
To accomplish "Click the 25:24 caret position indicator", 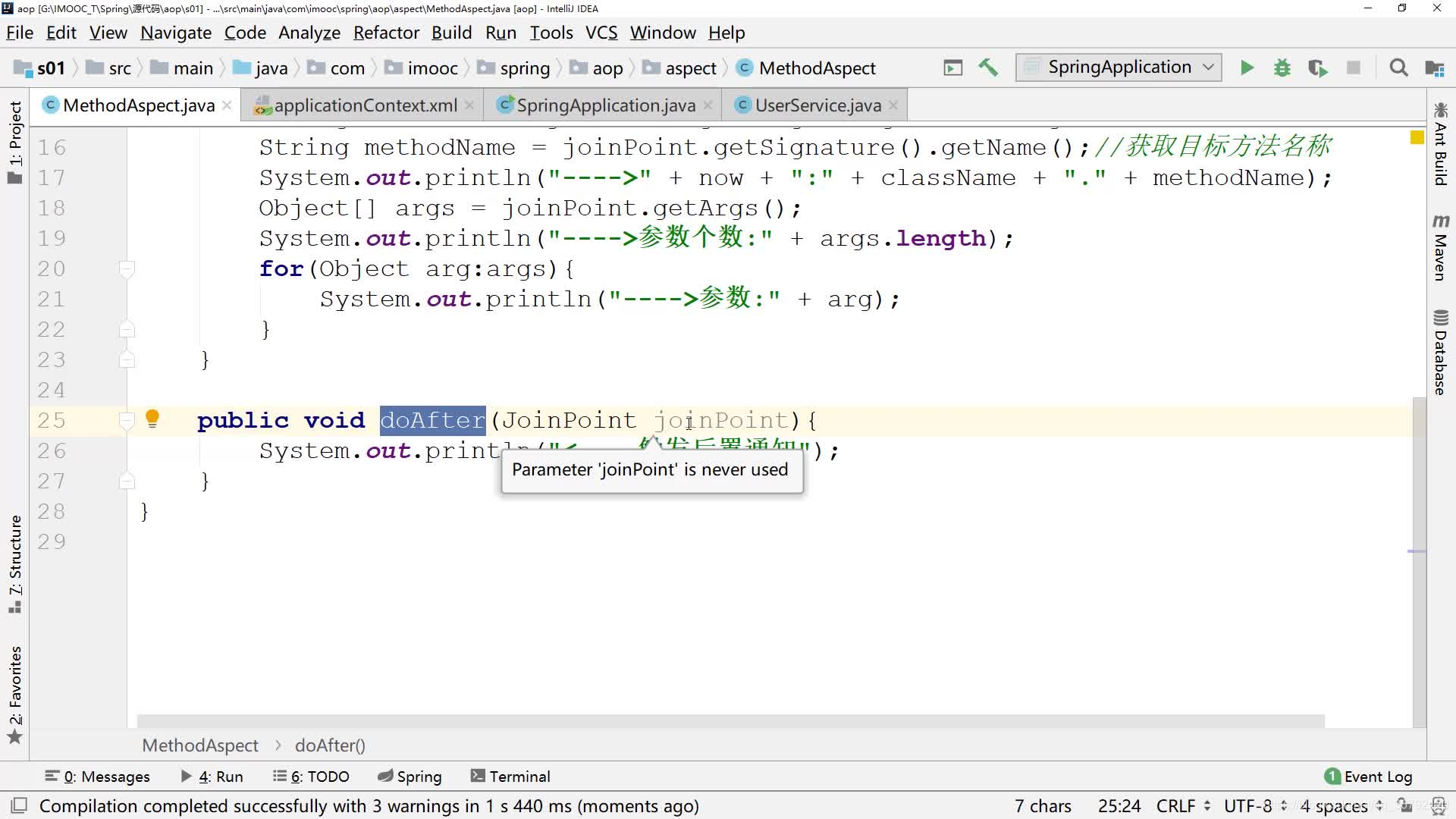I will (x=1119, y=806).
